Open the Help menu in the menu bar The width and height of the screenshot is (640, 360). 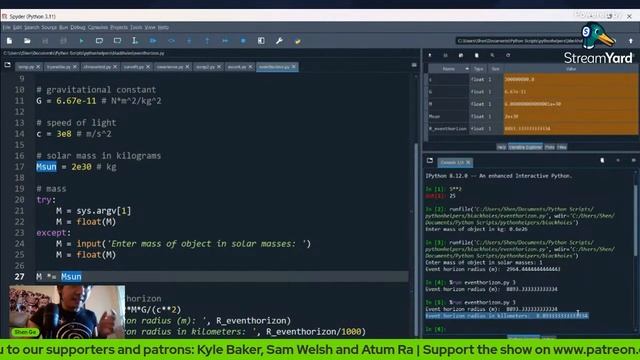point(163,27)
